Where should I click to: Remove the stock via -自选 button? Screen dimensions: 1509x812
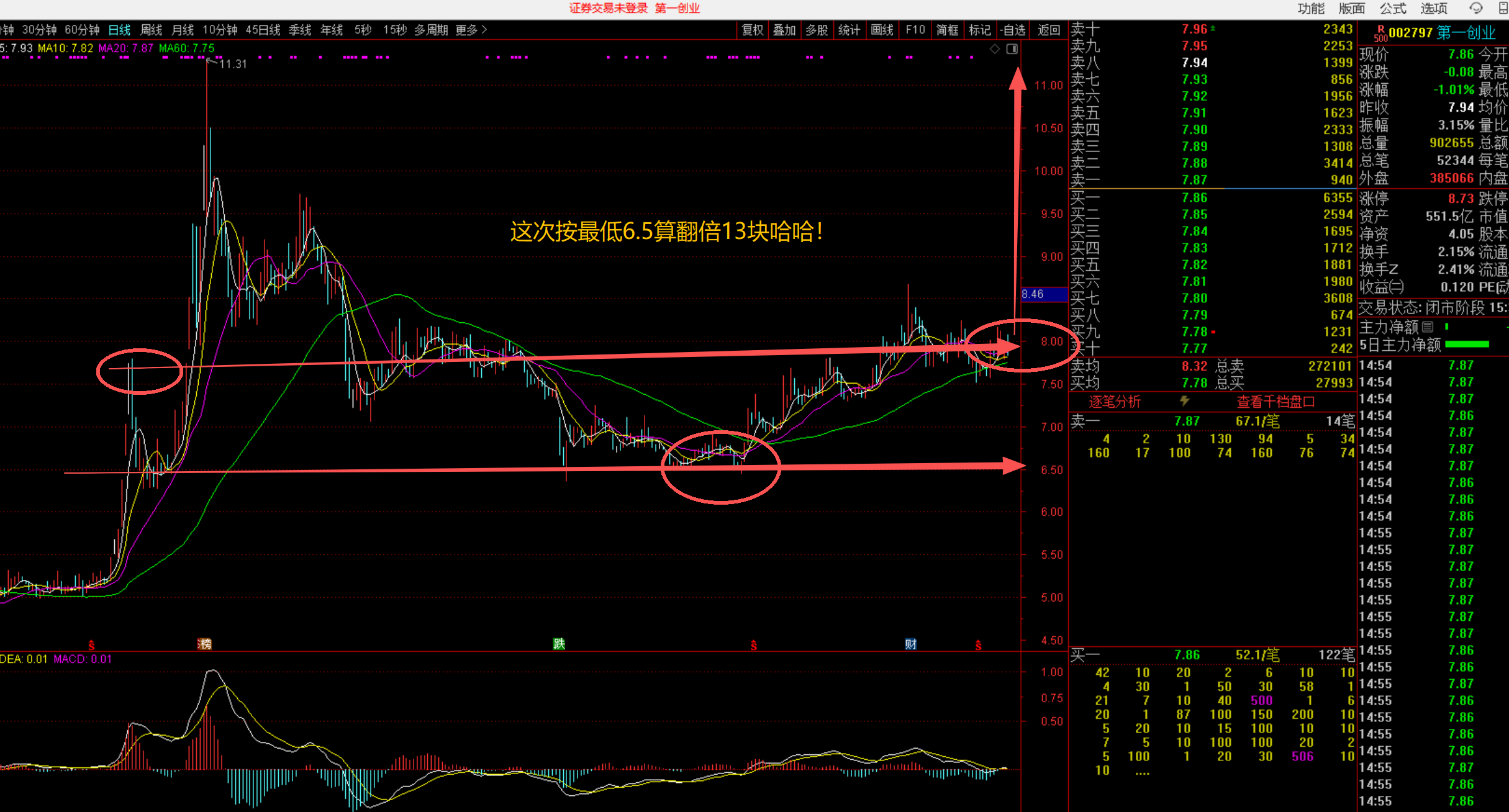coord(1013,30)
